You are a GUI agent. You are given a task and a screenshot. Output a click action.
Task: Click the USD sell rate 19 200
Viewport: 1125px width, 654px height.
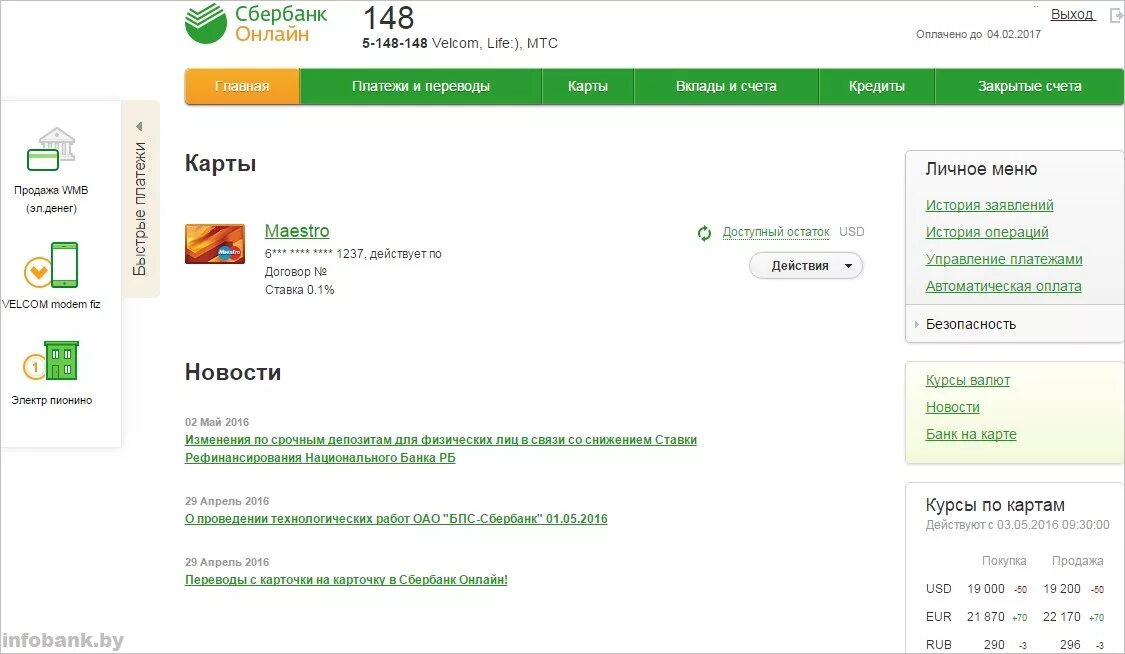coord(1061,589)
